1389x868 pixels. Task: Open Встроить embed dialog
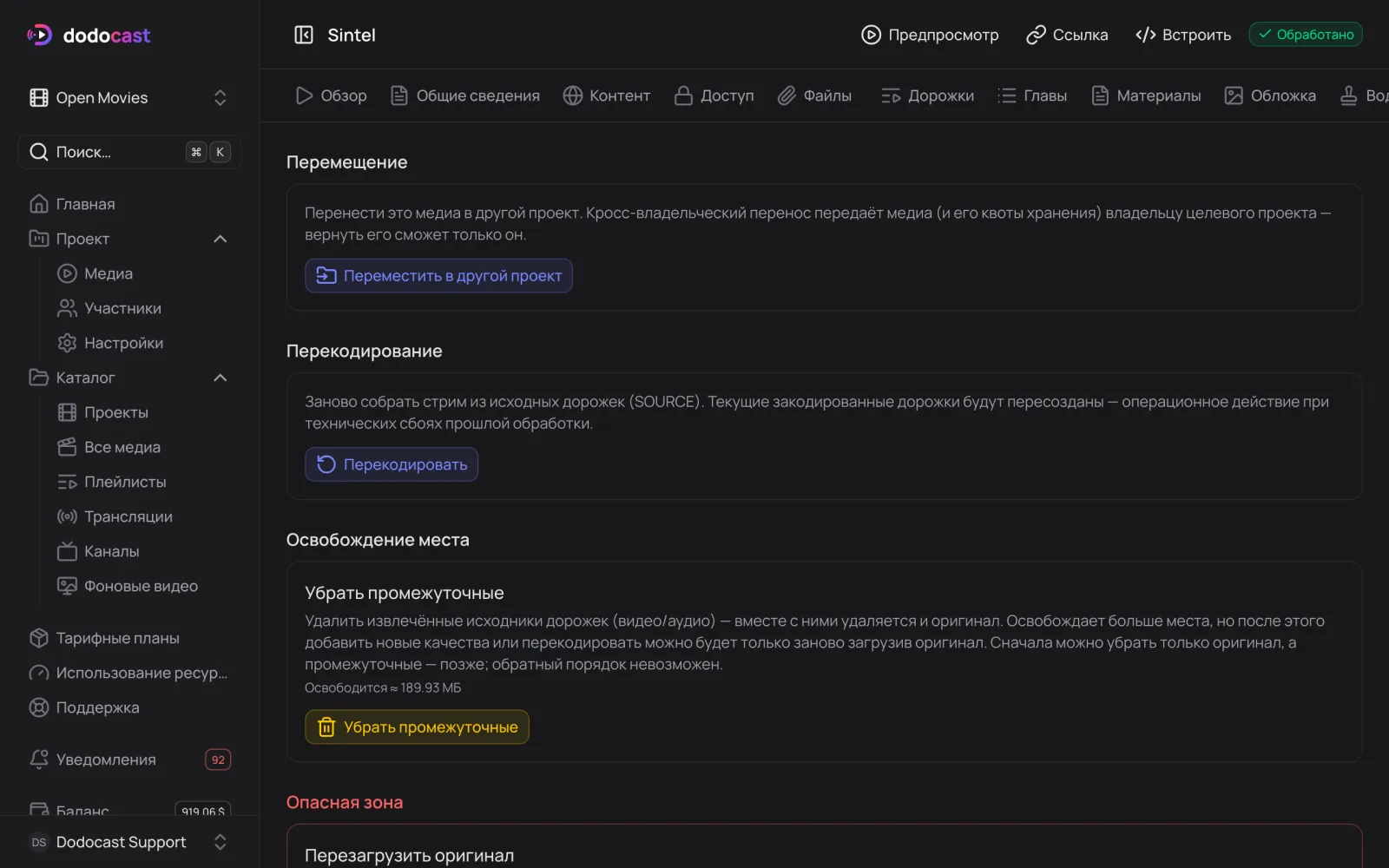1183,35
